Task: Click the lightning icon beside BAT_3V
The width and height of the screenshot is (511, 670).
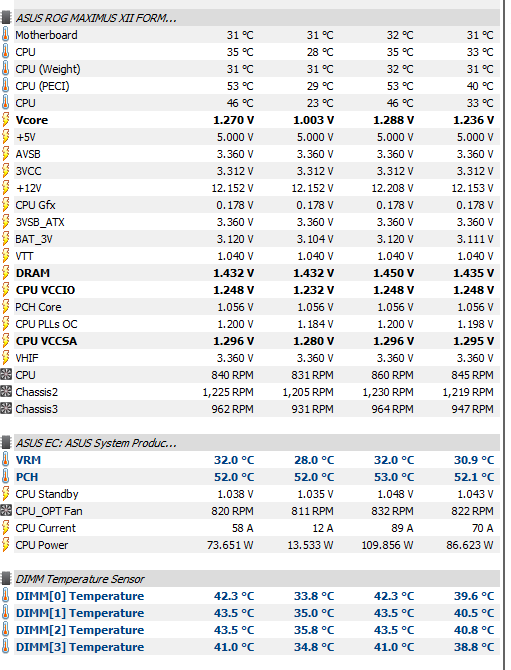Action: [6, 239]
